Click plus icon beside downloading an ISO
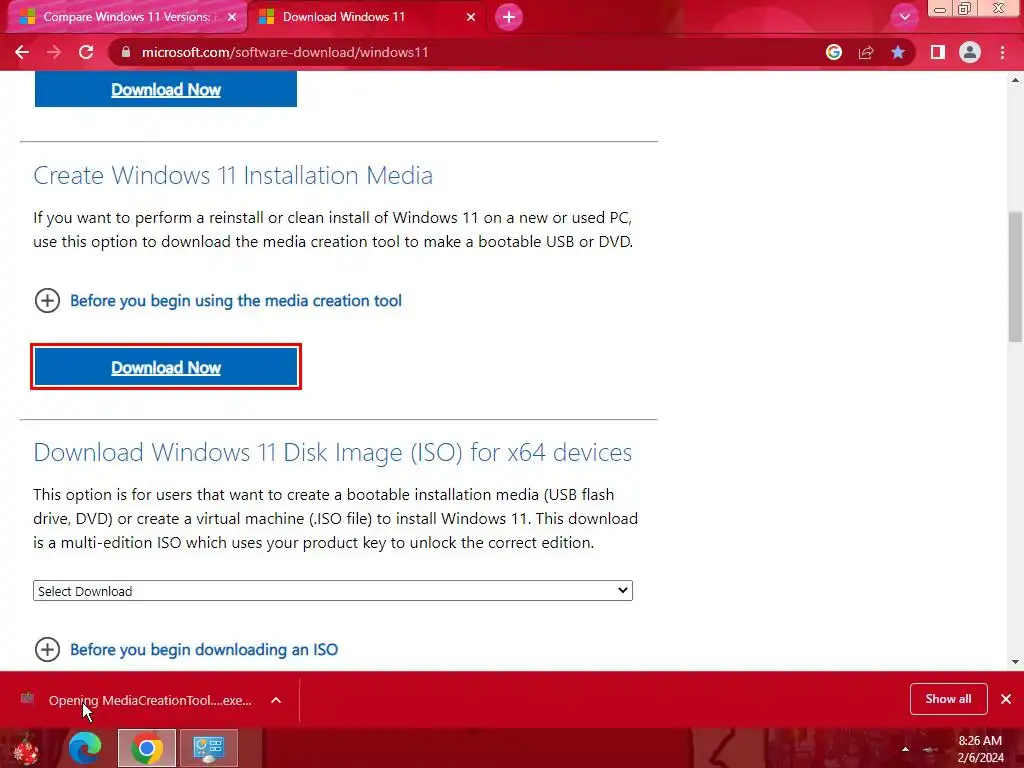The image size is (1024, 768). click(47, 649)
